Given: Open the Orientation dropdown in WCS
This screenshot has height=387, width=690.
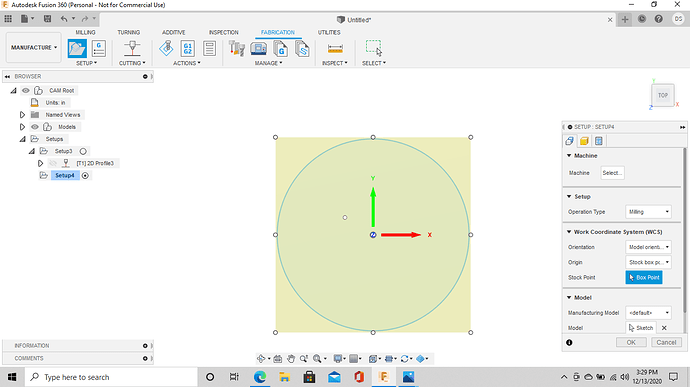Looking at the screenshot, I should pos(648,247).
